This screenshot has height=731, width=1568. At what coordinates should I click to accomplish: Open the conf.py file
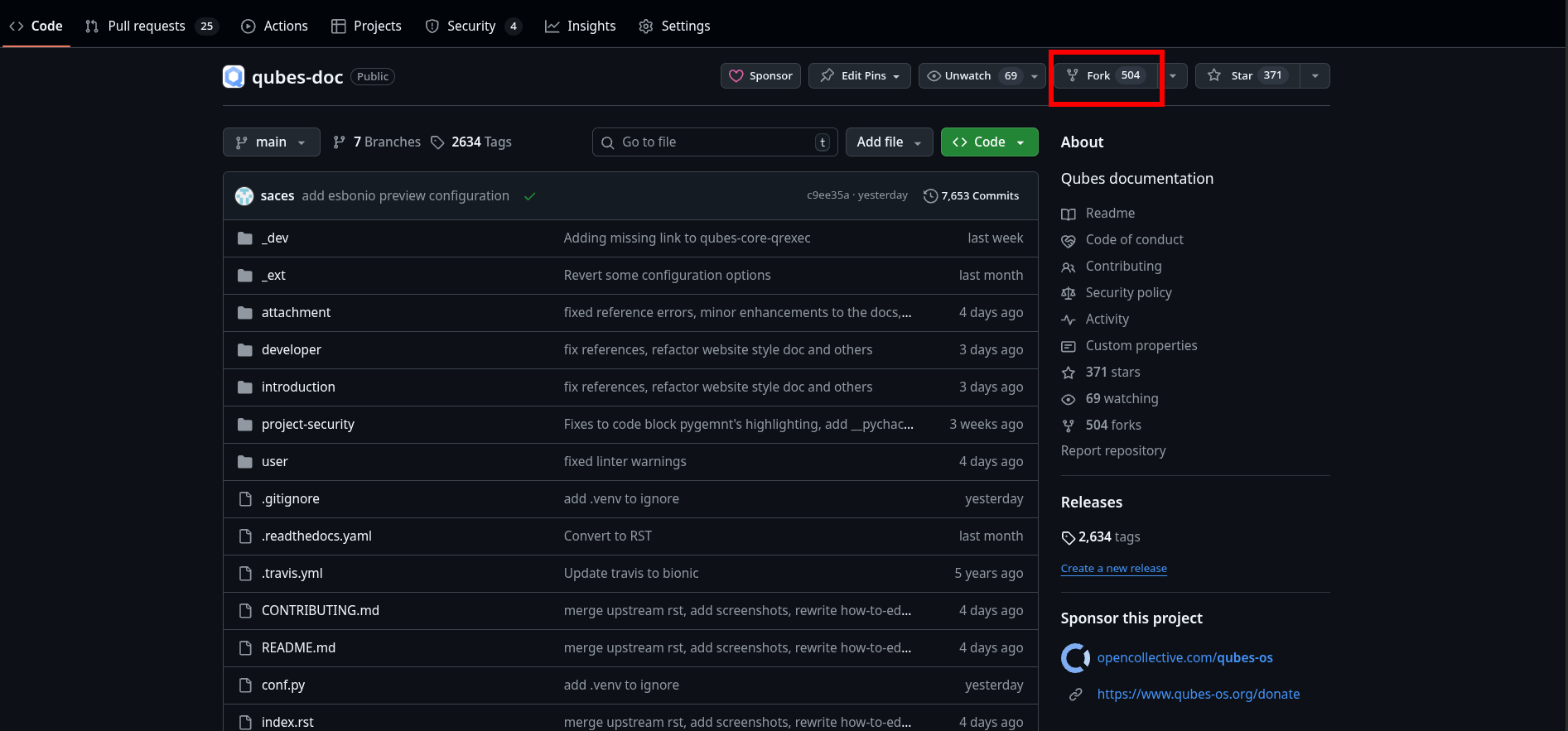pyautogui.click(x=283, y=685)
